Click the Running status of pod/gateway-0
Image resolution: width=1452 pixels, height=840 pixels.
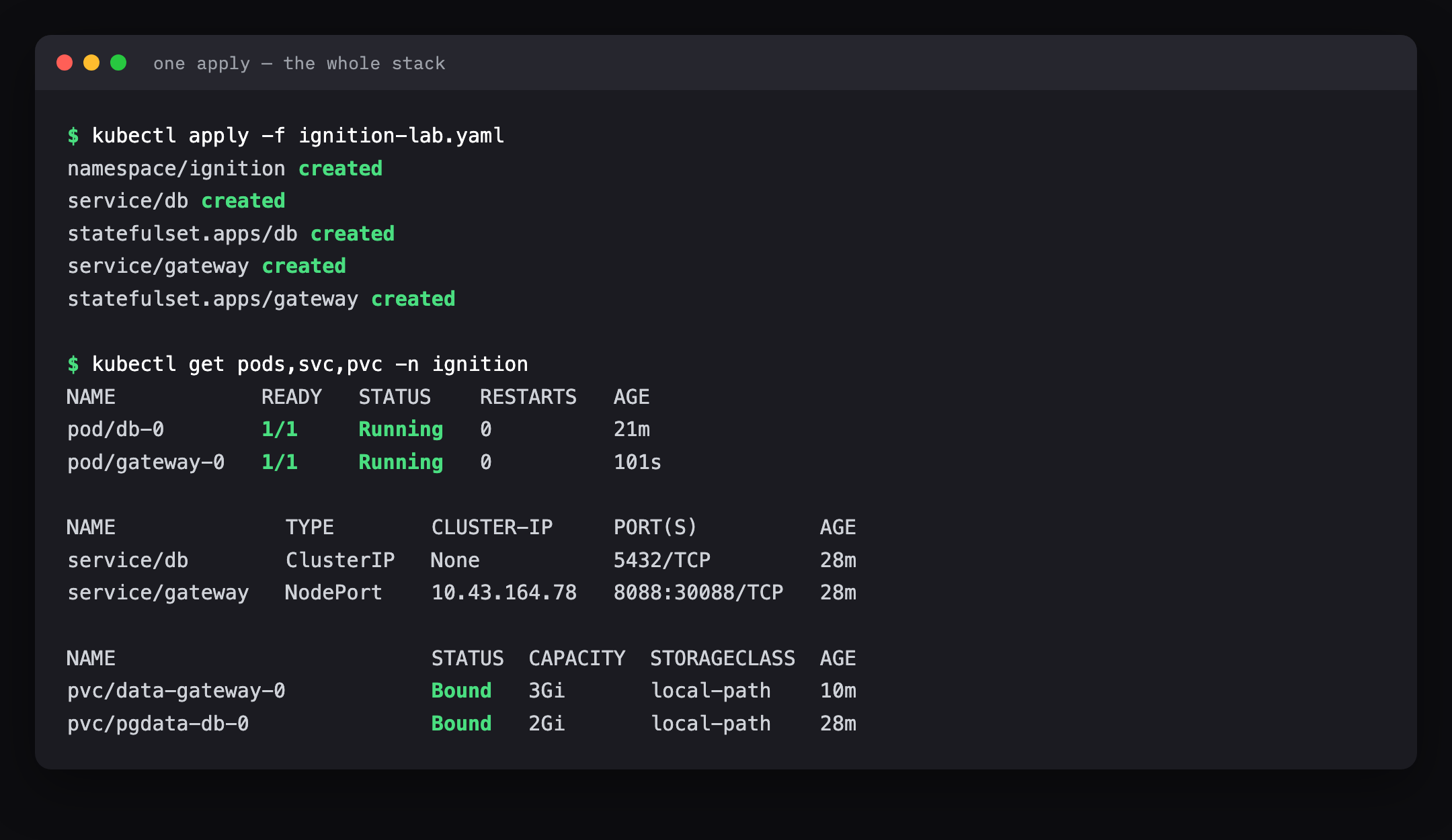[x=401, y=462]
